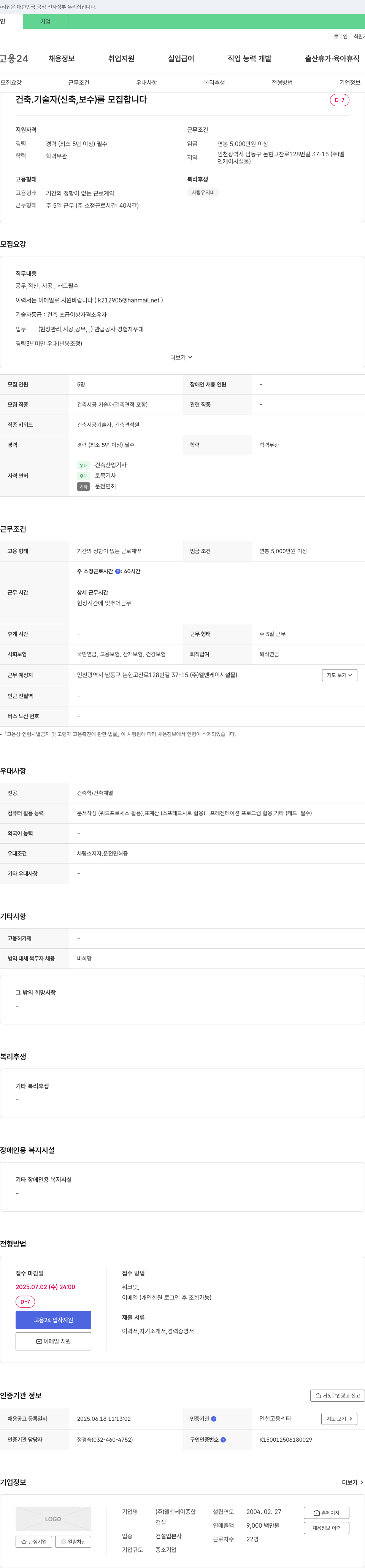Screen dimensions: 365x1568
Task: Open the 고용24 site logo
Action: point(14,59)
